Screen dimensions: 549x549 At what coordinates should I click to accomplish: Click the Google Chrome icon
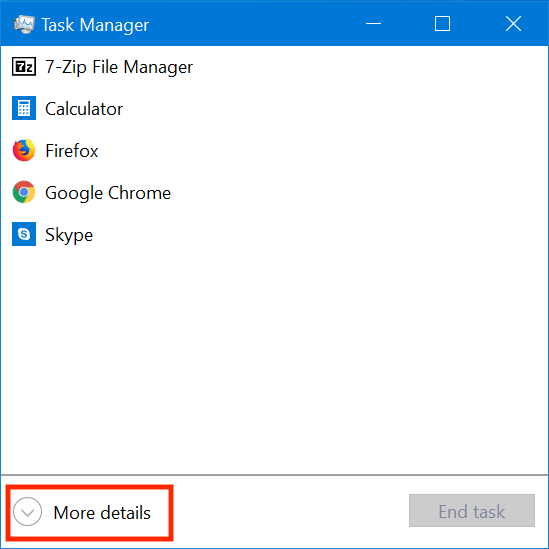click(x=24, y=192)
